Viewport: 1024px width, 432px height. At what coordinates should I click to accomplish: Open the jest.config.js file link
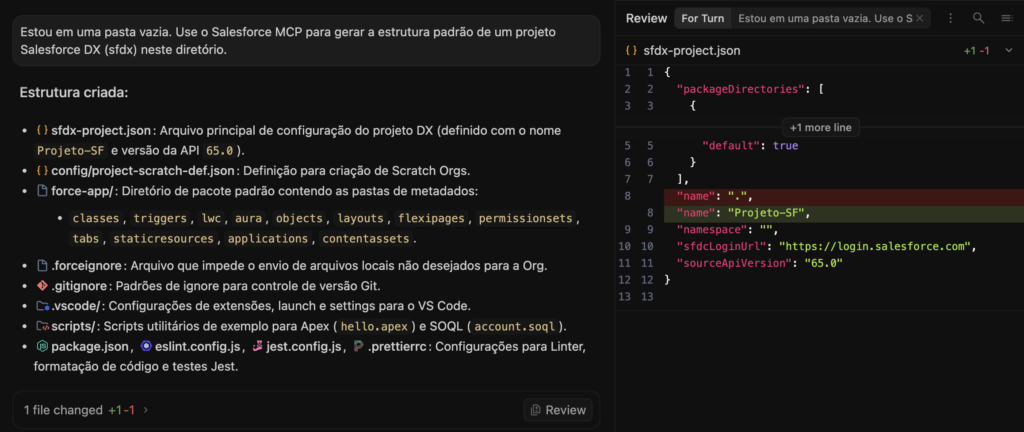303,347
